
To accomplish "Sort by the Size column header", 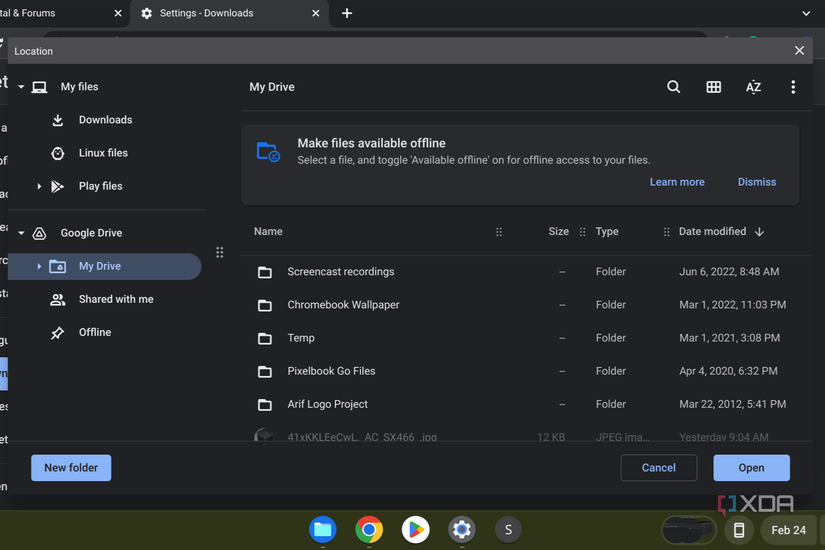I will tap(558, 232).
